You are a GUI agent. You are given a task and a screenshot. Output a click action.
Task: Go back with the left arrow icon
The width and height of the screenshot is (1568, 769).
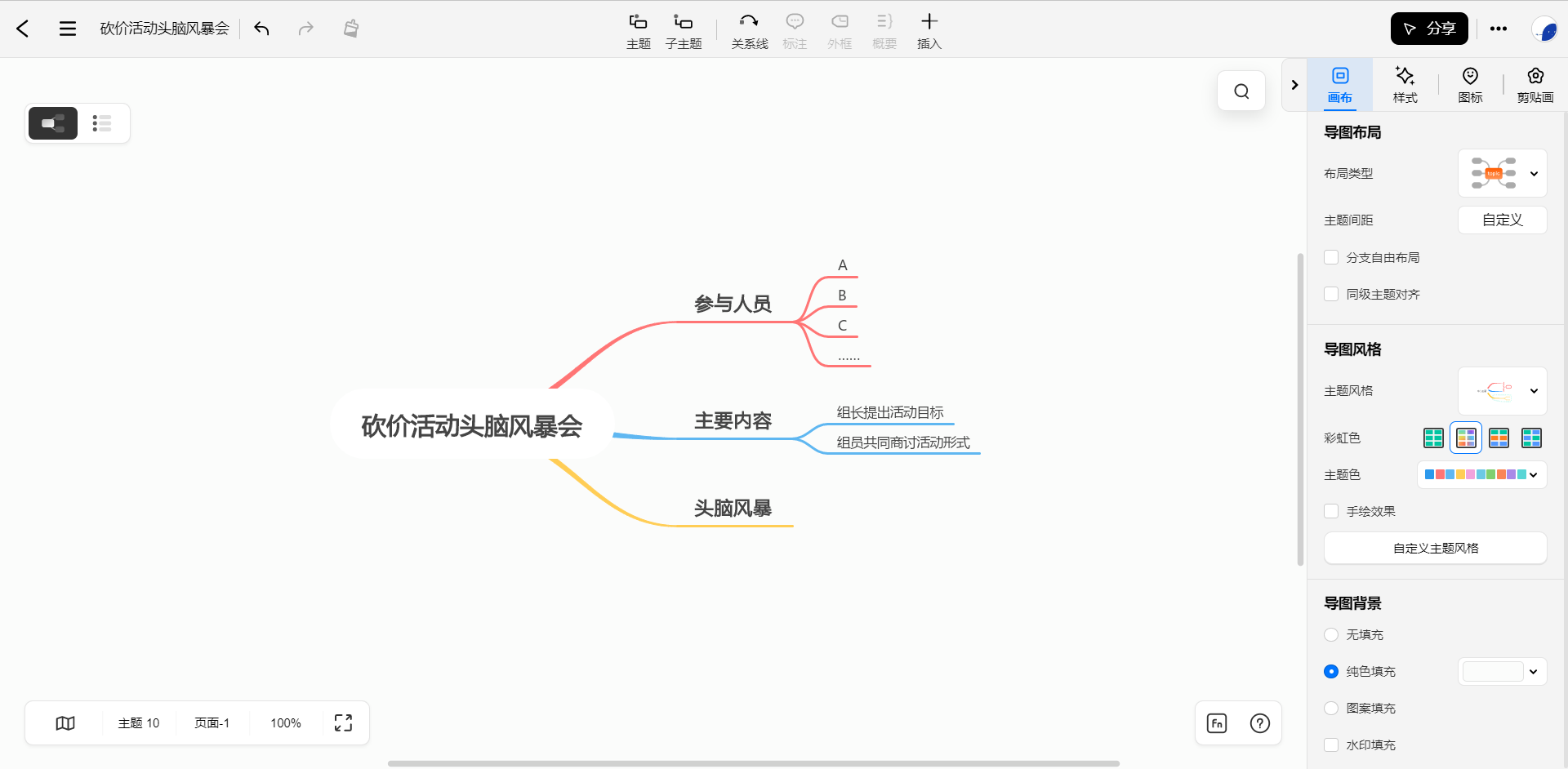[x=23, y=29]
